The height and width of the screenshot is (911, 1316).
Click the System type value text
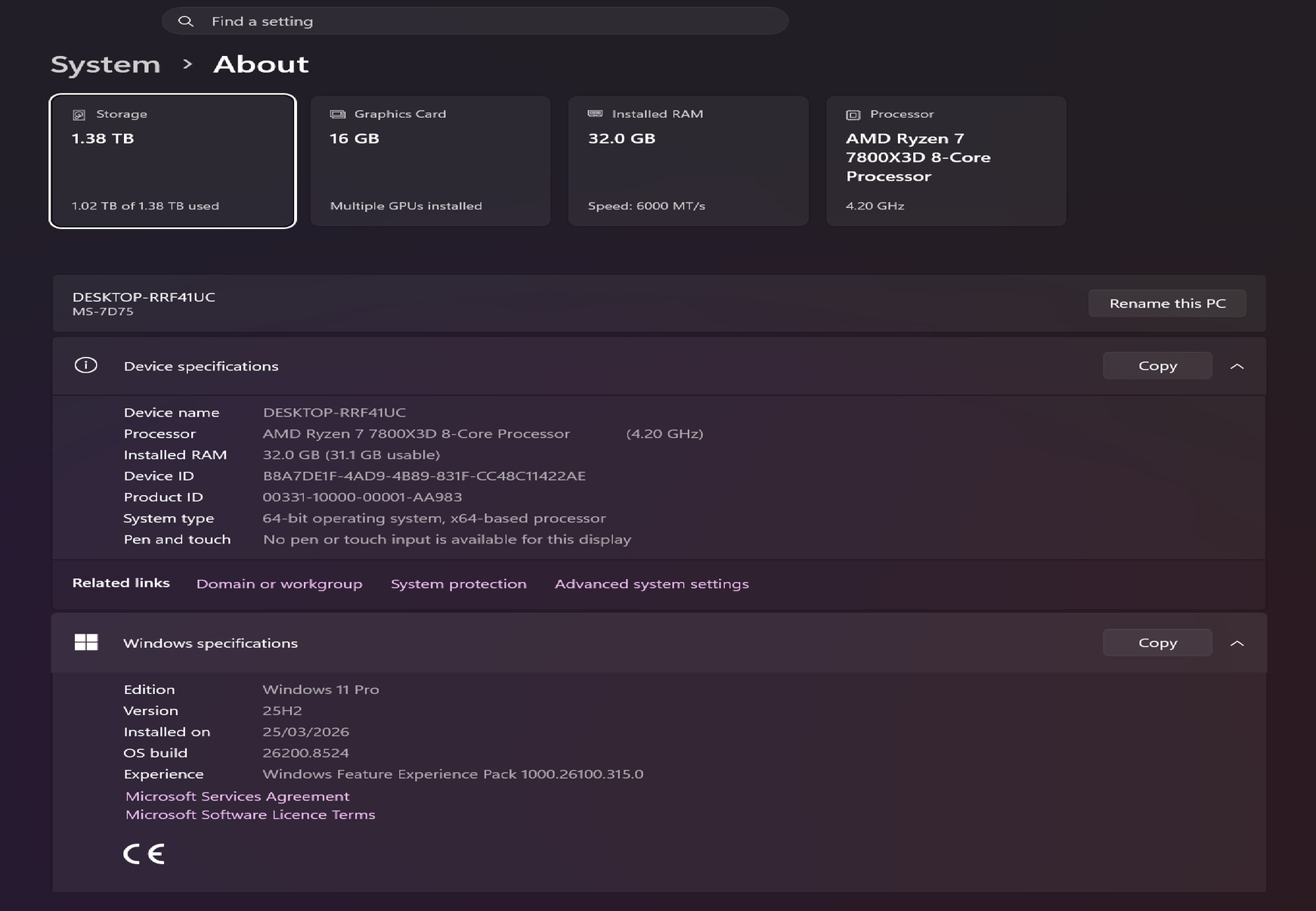point(434,518)
